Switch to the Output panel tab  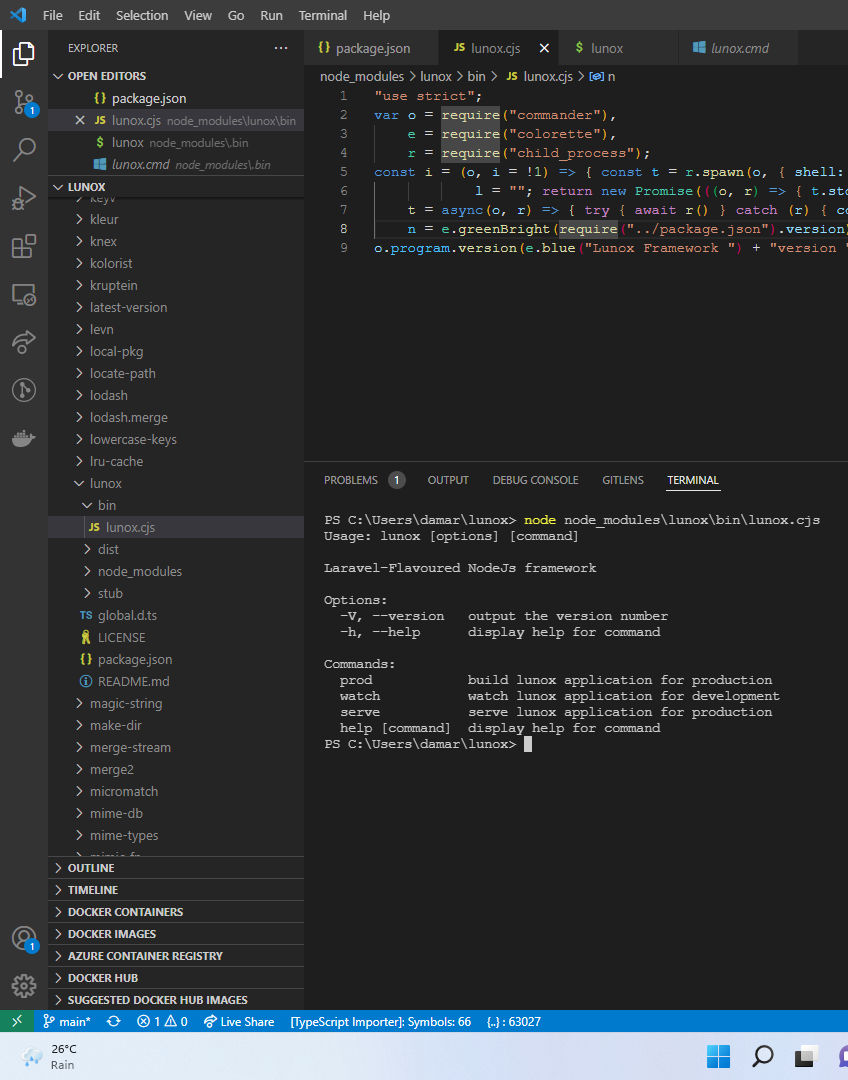(x=448, y=480)
